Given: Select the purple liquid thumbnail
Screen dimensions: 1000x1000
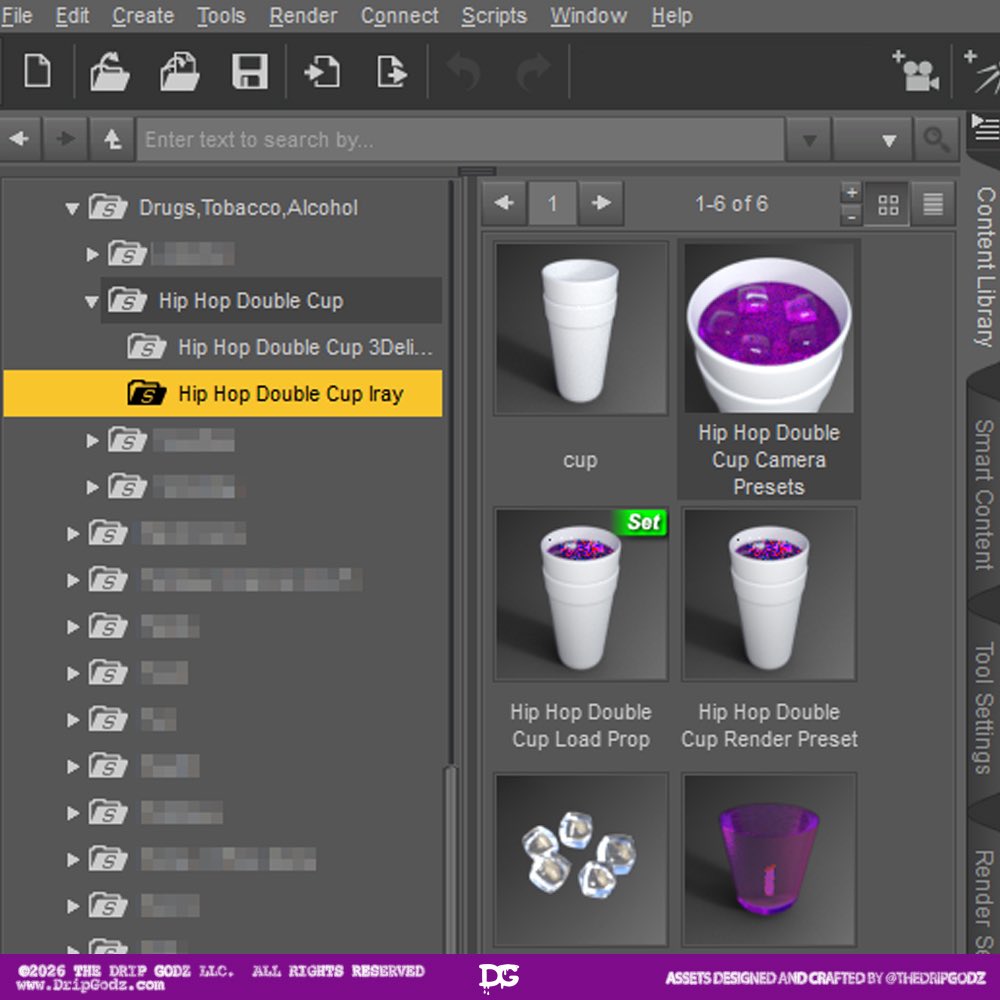Looking at the screenshot, I should [768, 860].
